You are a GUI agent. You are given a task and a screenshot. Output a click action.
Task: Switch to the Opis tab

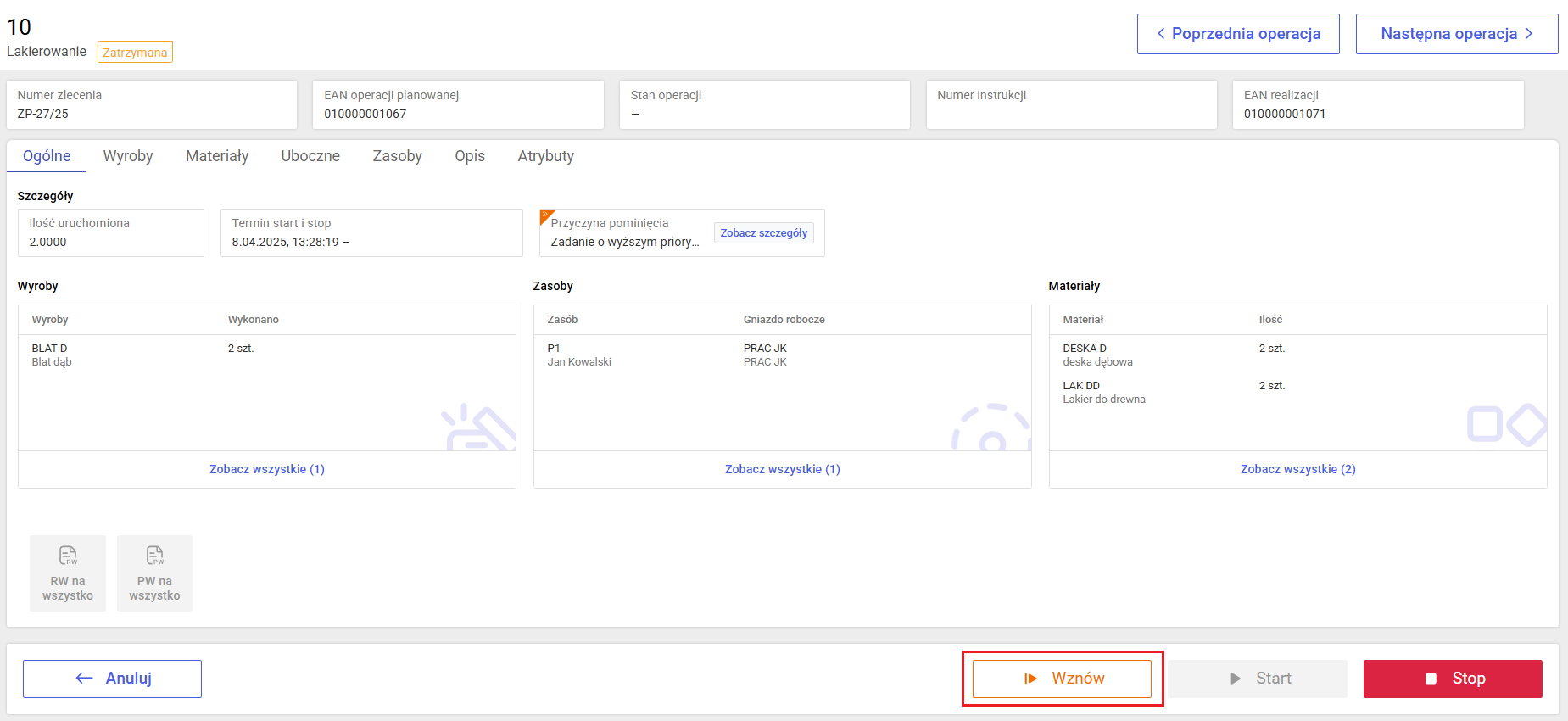point(470,156)
